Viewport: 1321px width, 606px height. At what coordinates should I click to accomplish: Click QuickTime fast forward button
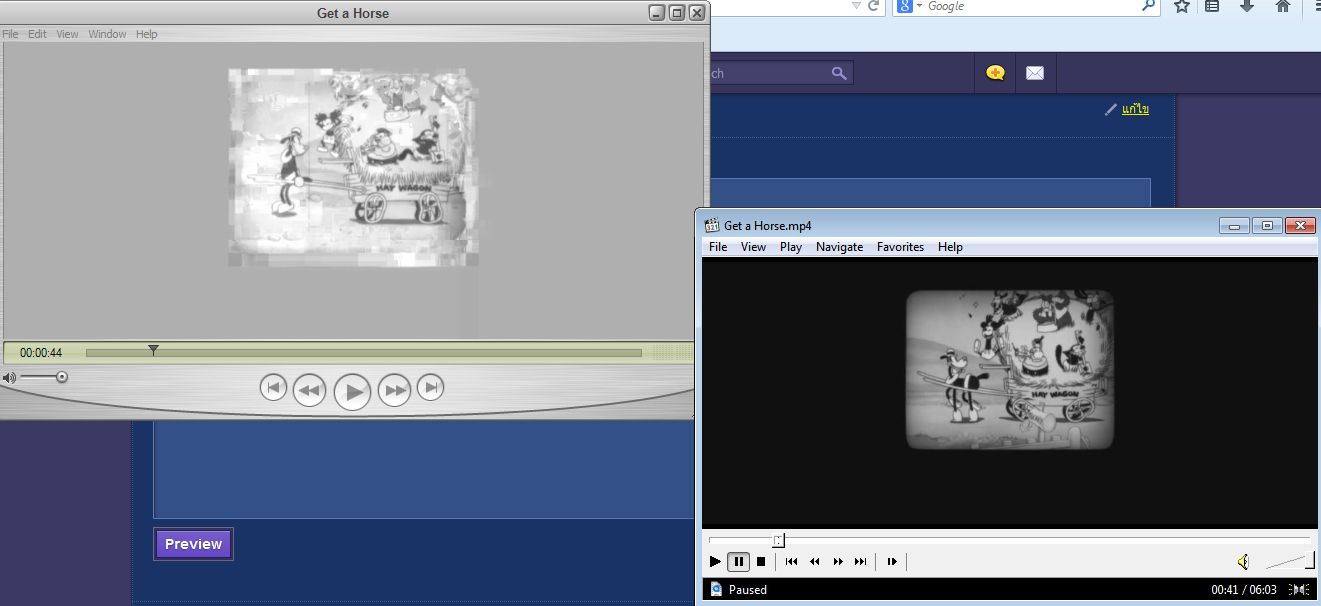395,390
